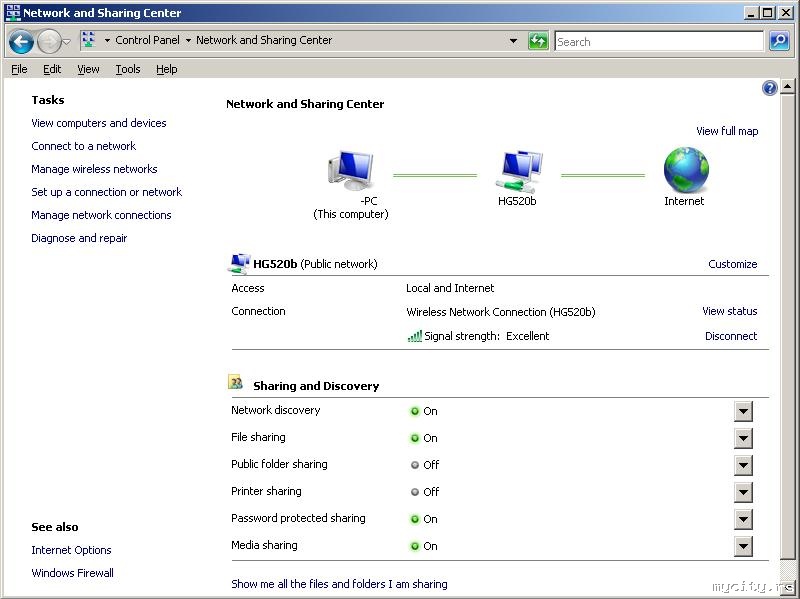
Task: Click Show me all files and folders sharing
Action: pyautogui.click(x=339, y=584)
